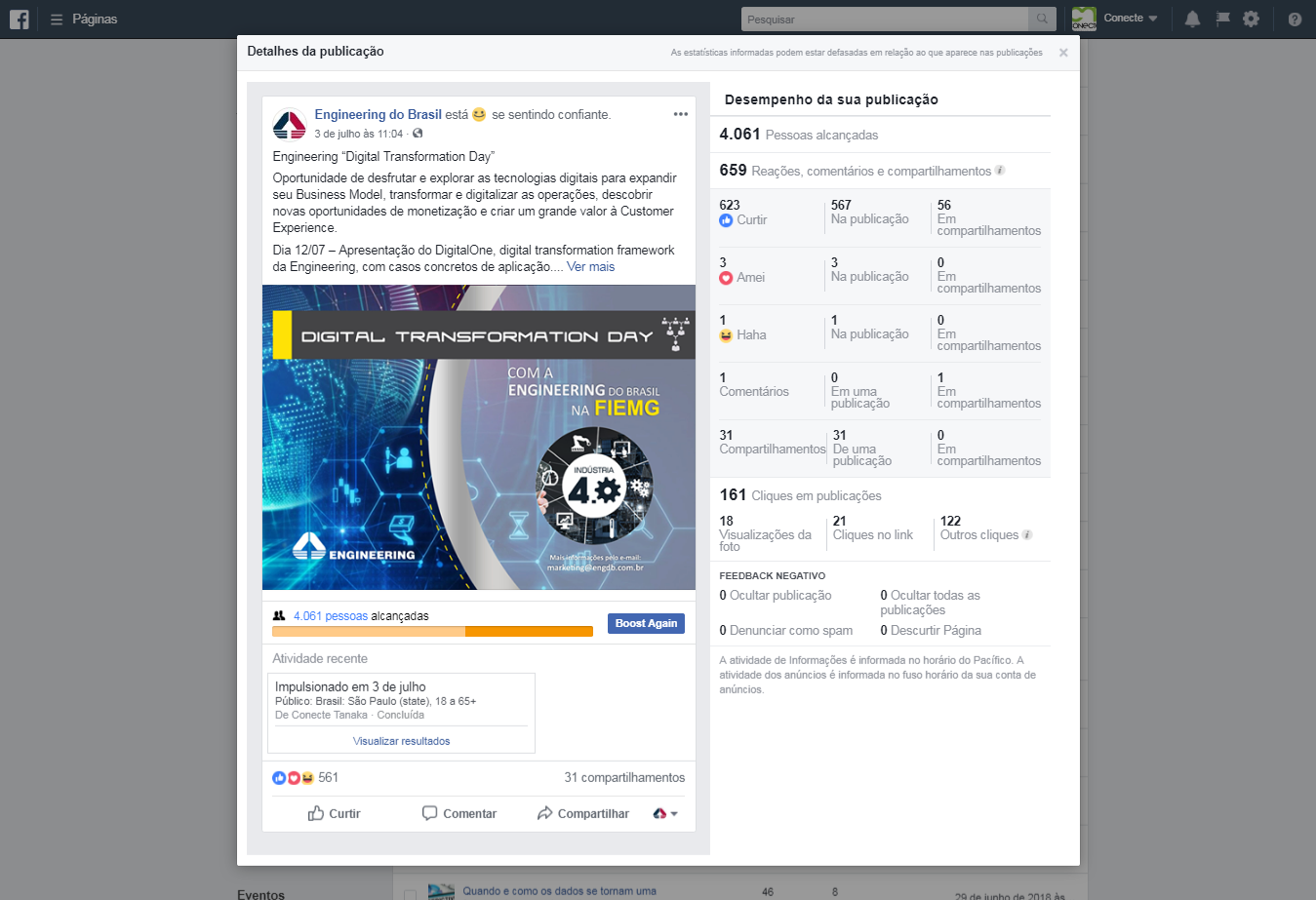Close the Detalhes da publicação dialog
The width and height of the screenshot is (1316, 900).
pyautogui.click(x=1063, y=53)
